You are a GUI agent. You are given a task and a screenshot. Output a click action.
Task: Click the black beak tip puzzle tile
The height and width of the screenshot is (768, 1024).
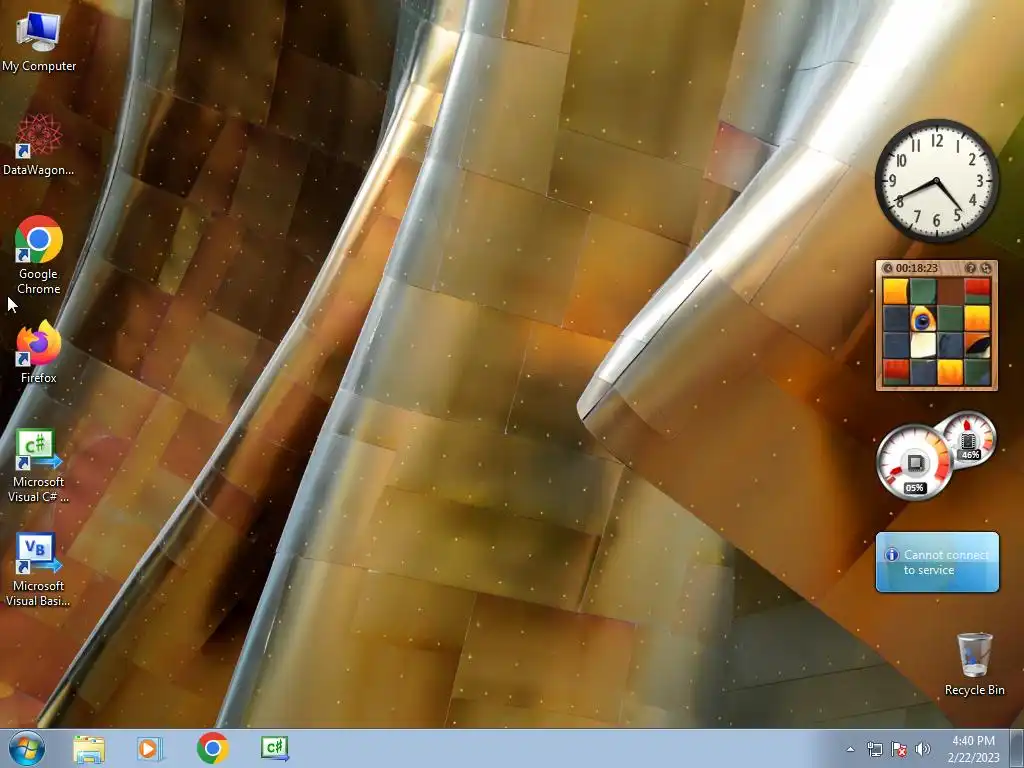pos(977,345)
